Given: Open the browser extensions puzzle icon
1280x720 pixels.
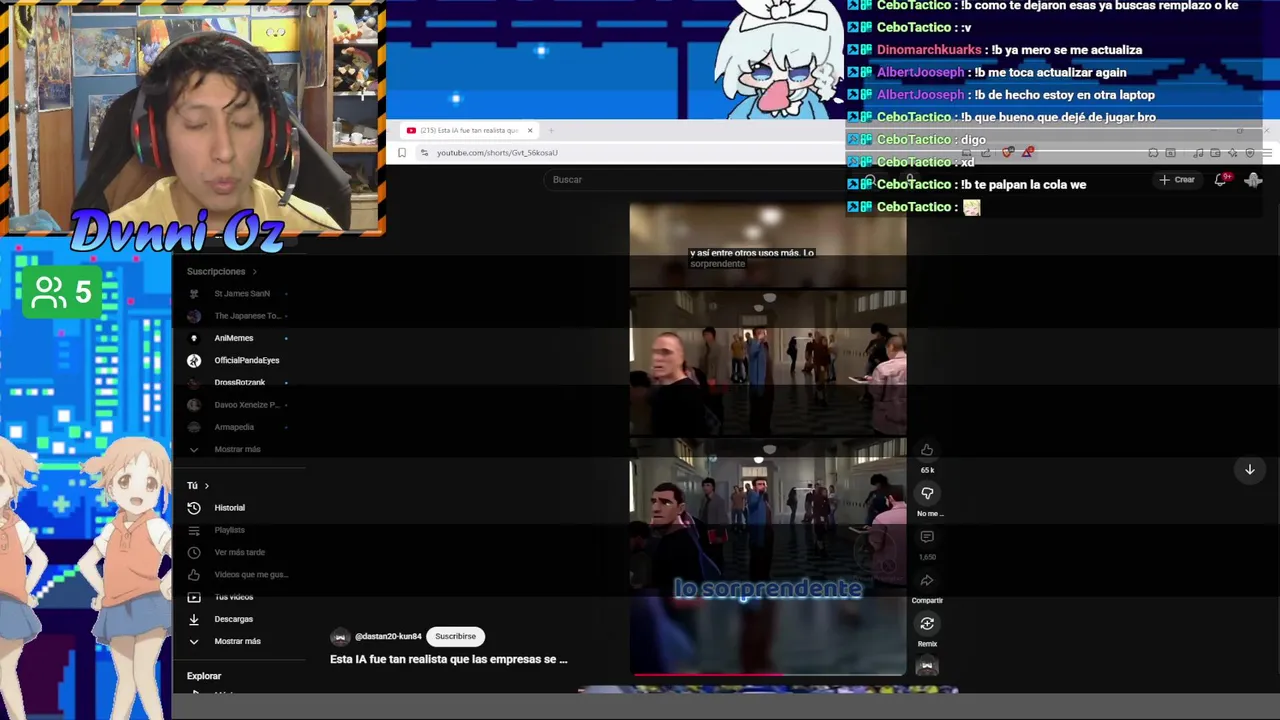Looking at the screenshot, I should (x=1153, y=153).
